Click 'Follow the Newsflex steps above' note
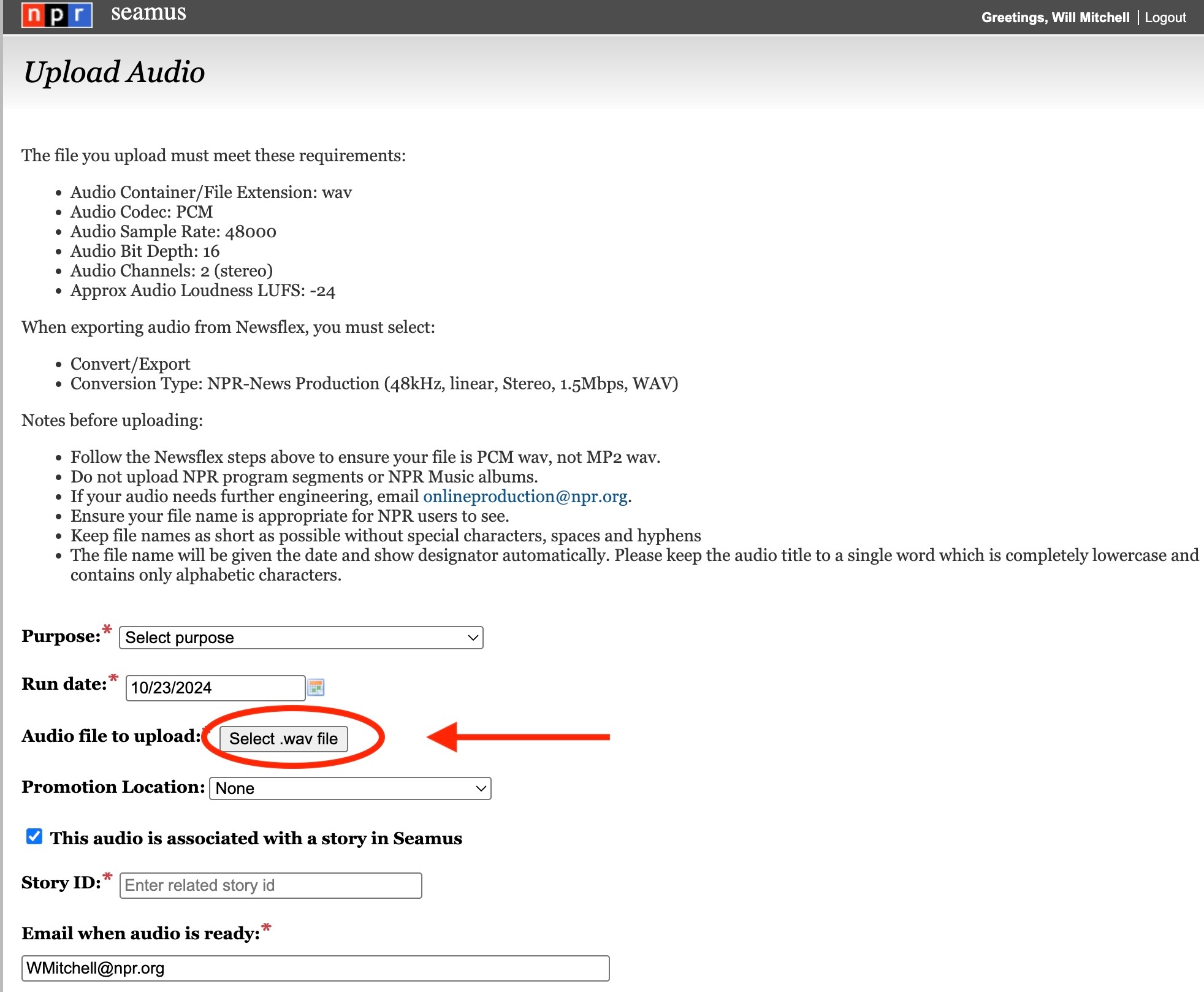 (365, 457)
